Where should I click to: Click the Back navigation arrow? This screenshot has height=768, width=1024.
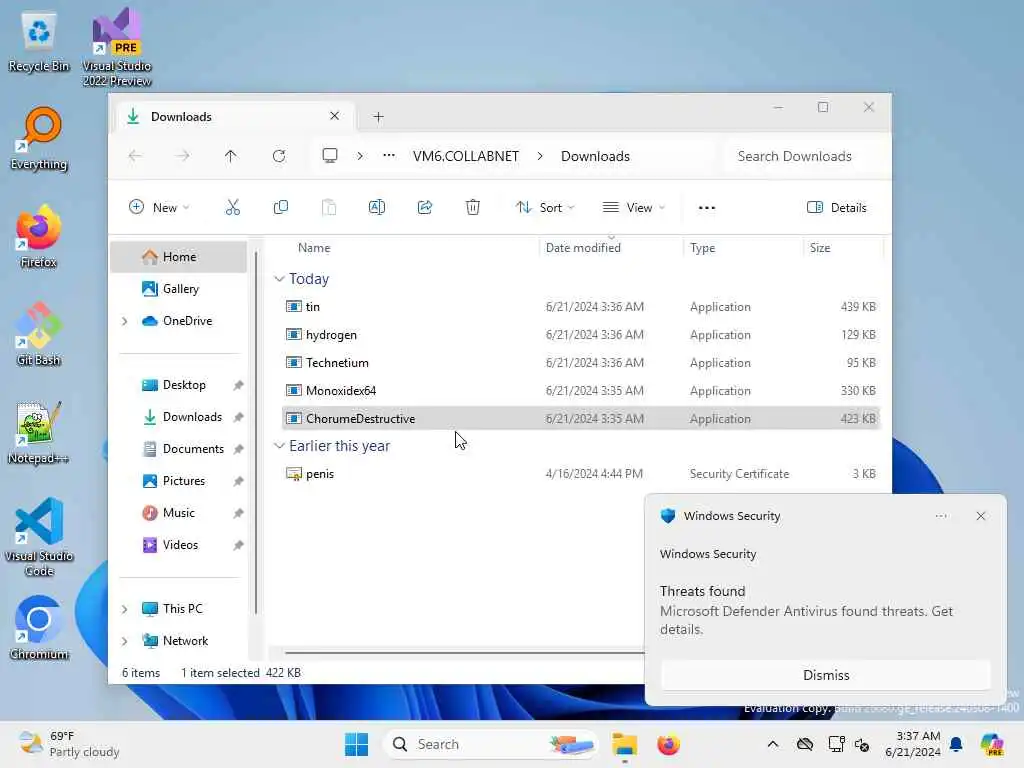(135, 156)
